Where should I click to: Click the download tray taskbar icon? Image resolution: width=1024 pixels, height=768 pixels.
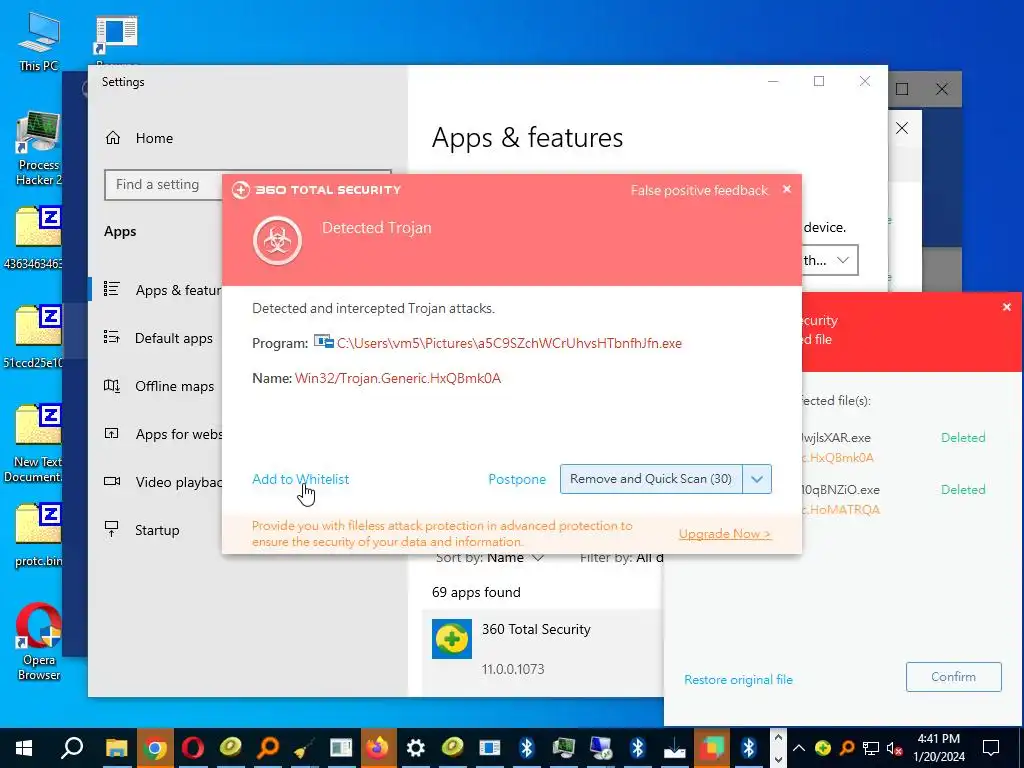pos(675,748)
